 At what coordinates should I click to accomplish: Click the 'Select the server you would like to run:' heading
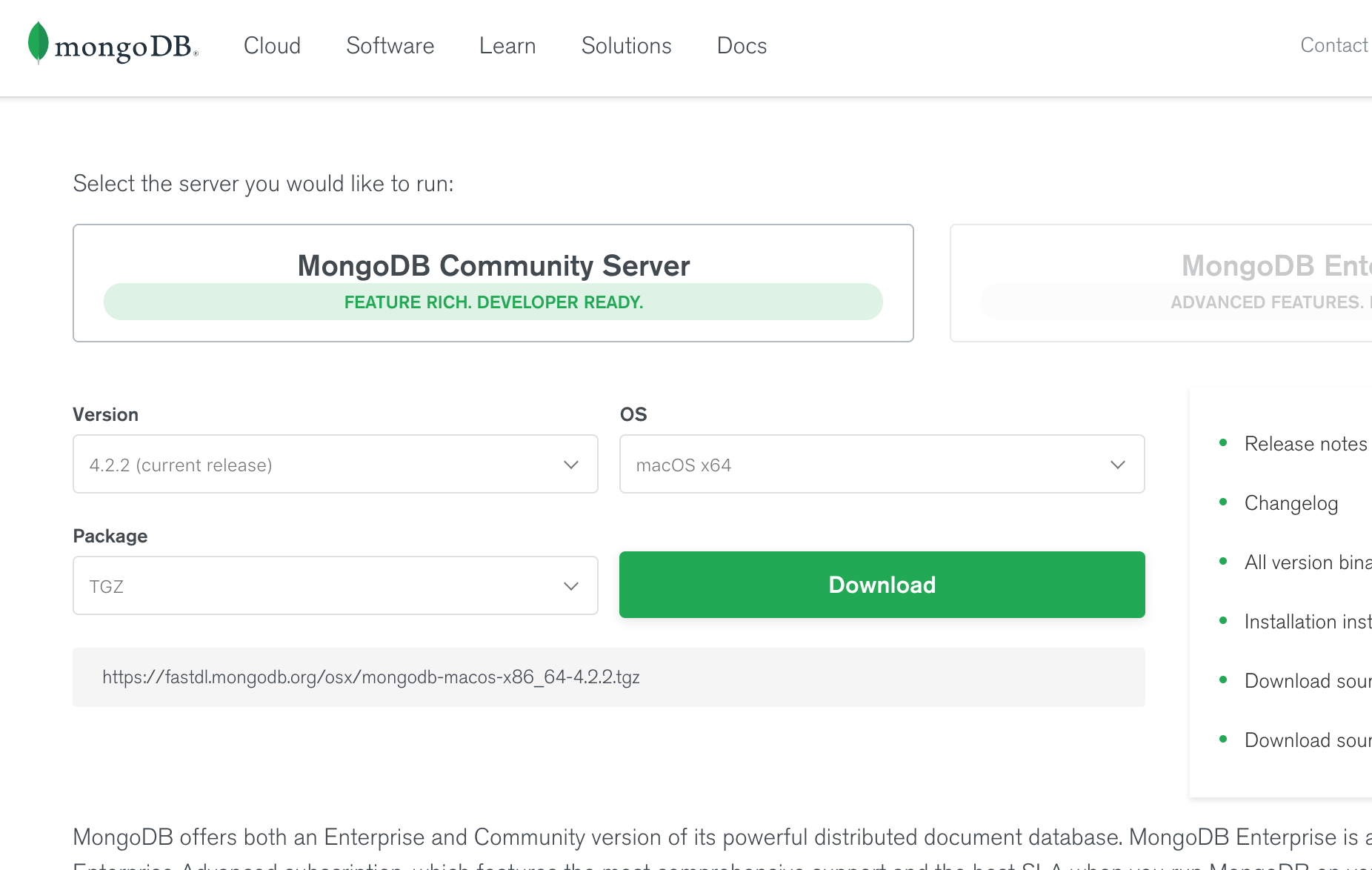[263, 184]
